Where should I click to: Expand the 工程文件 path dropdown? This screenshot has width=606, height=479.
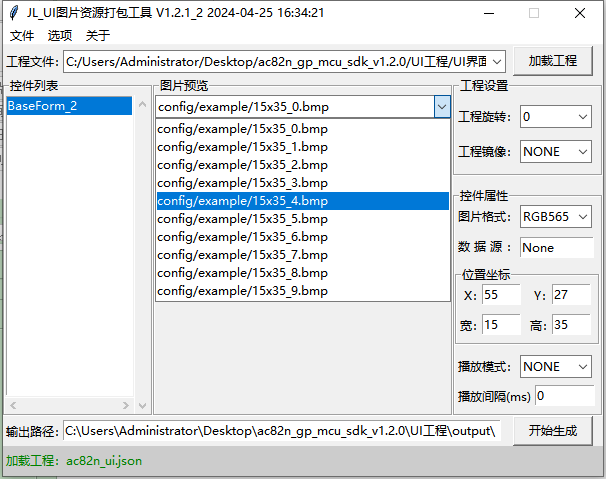point(497,61)
